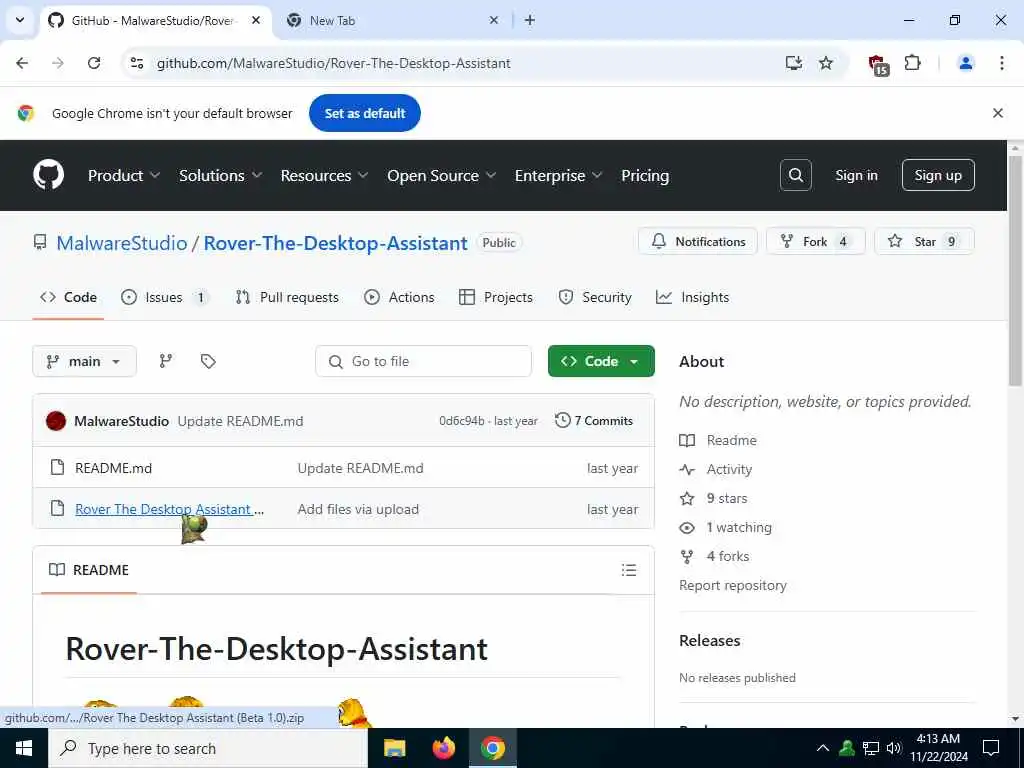Viewport: 1024px width, 768px height.
Task: Select the Code tab
Action: pyautogui.click(x=69, y=297)
